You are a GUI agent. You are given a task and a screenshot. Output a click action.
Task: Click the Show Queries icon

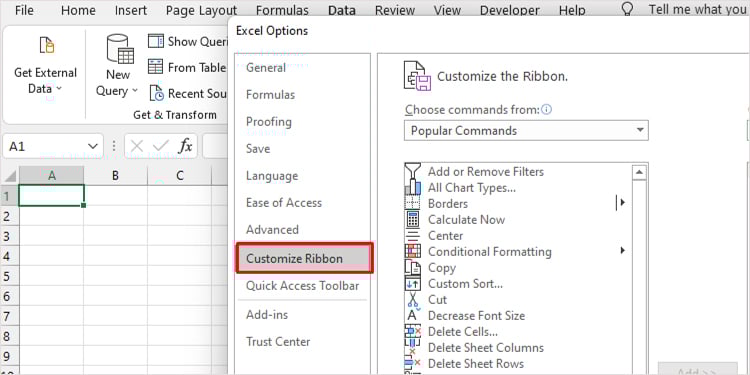(156, 41)
